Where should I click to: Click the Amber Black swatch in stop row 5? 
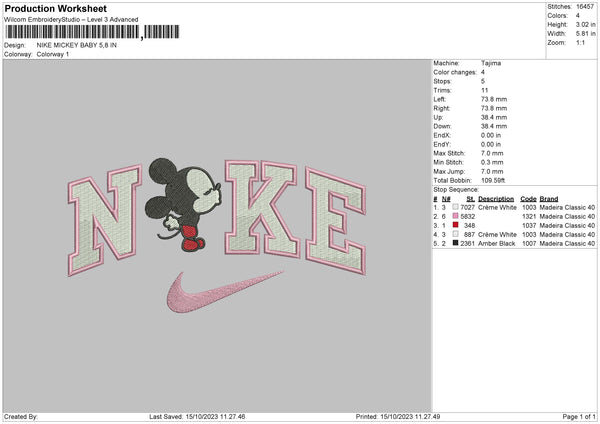pyautogui.click(x=455, y=243)
